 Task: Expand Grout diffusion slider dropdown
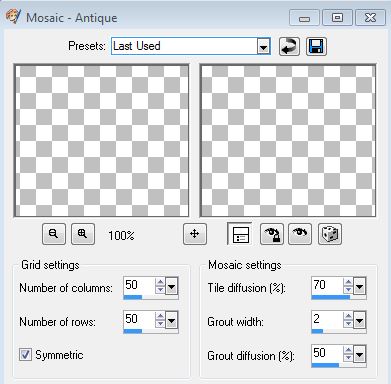click(359, 354)
